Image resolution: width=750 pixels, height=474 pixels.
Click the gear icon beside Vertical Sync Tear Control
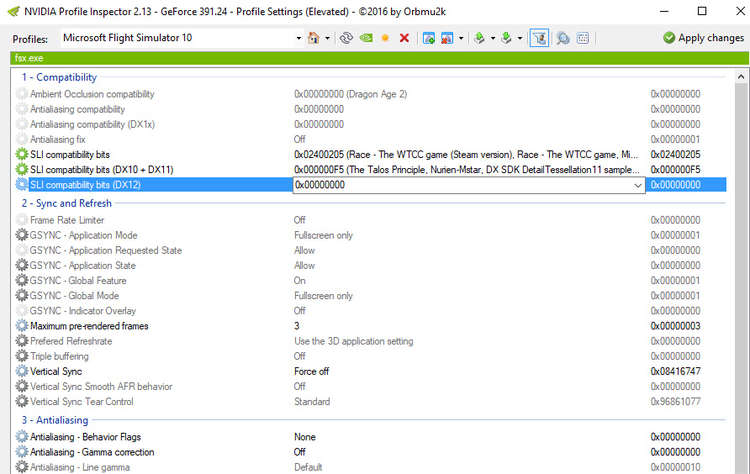click(22, 401)
